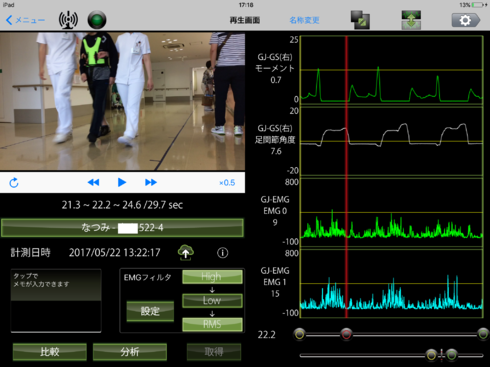Tap the なつみ recording name bar
Screen dimensions: 490x367
[122, 228]
